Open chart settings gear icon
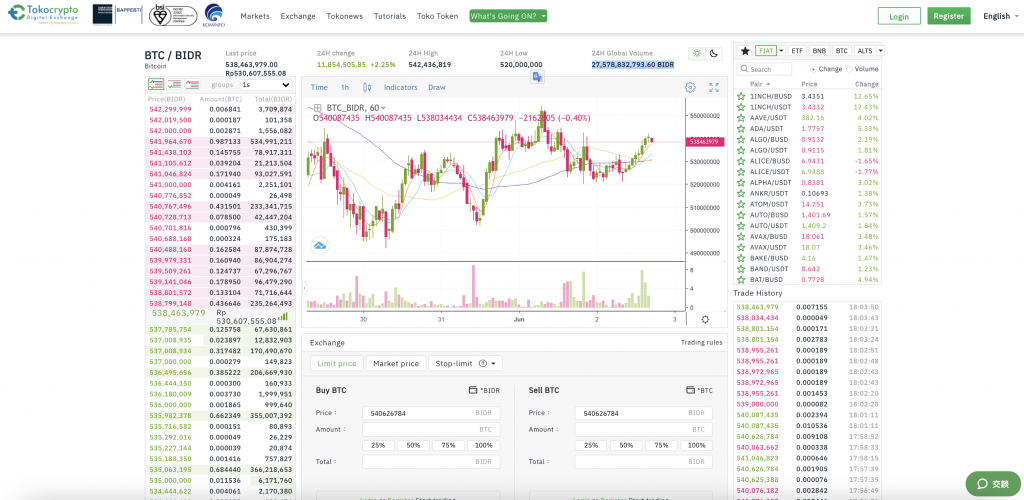Image resolution: width=1024 pixels, height=500 pixels. (690, 87)
